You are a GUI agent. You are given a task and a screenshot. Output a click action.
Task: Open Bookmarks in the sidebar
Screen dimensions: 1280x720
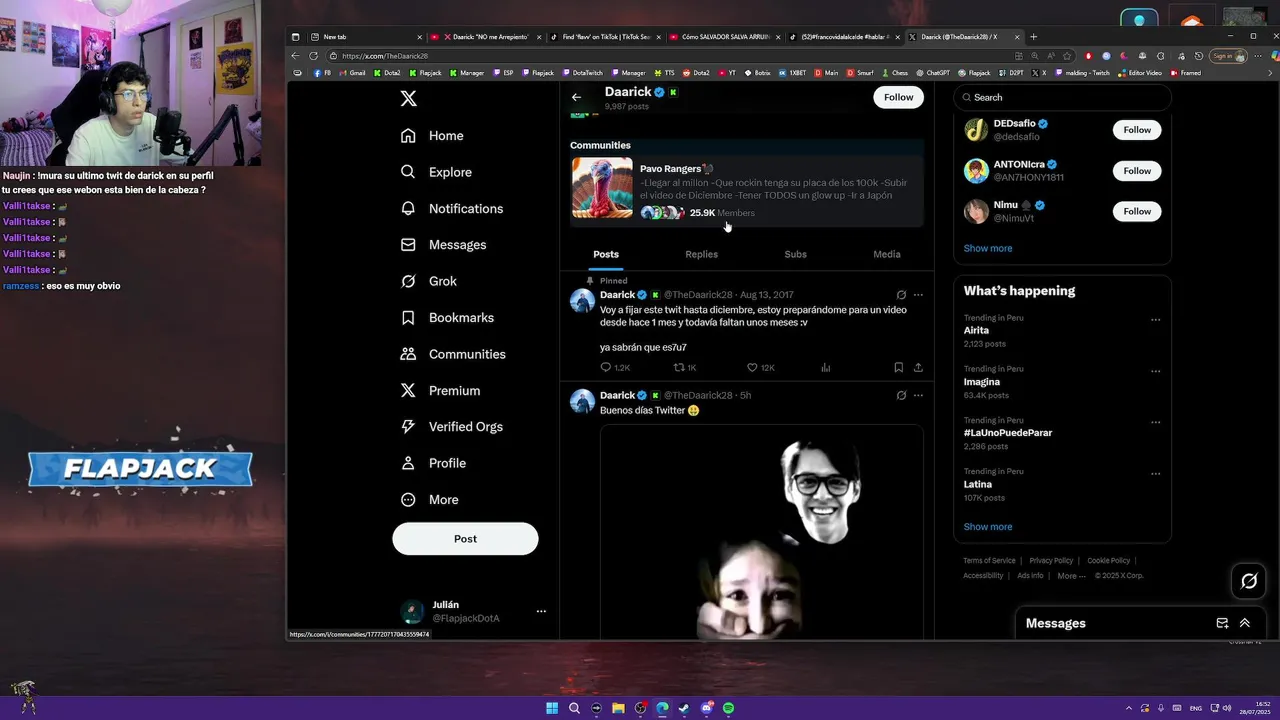click(x=447, y=318)
